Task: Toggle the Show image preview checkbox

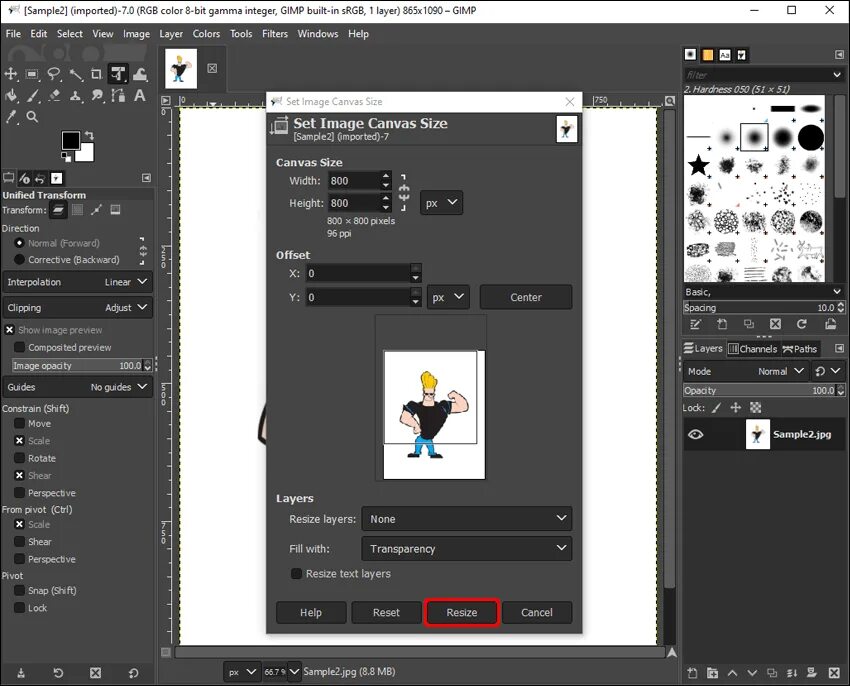Action: 10,330
